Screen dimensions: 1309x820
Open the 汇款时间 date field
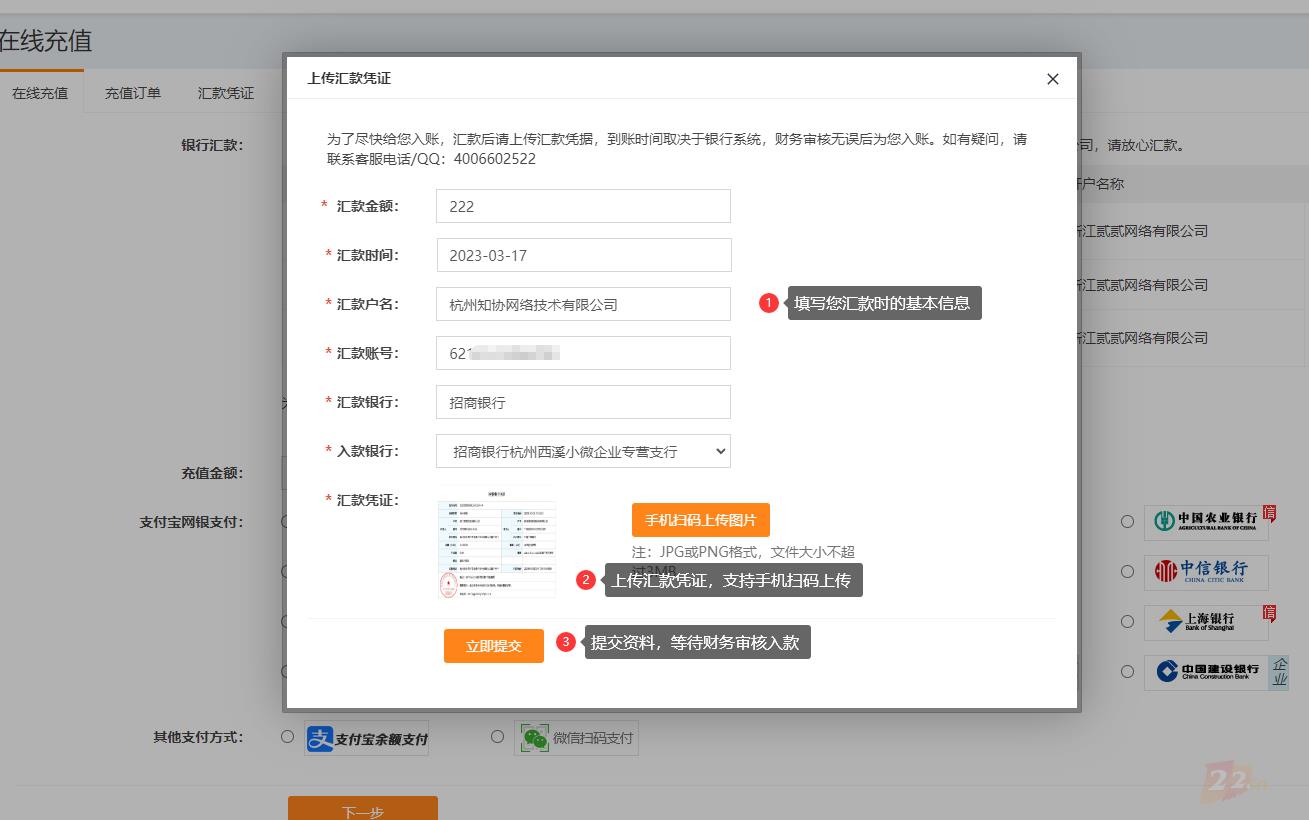[583, 255]
